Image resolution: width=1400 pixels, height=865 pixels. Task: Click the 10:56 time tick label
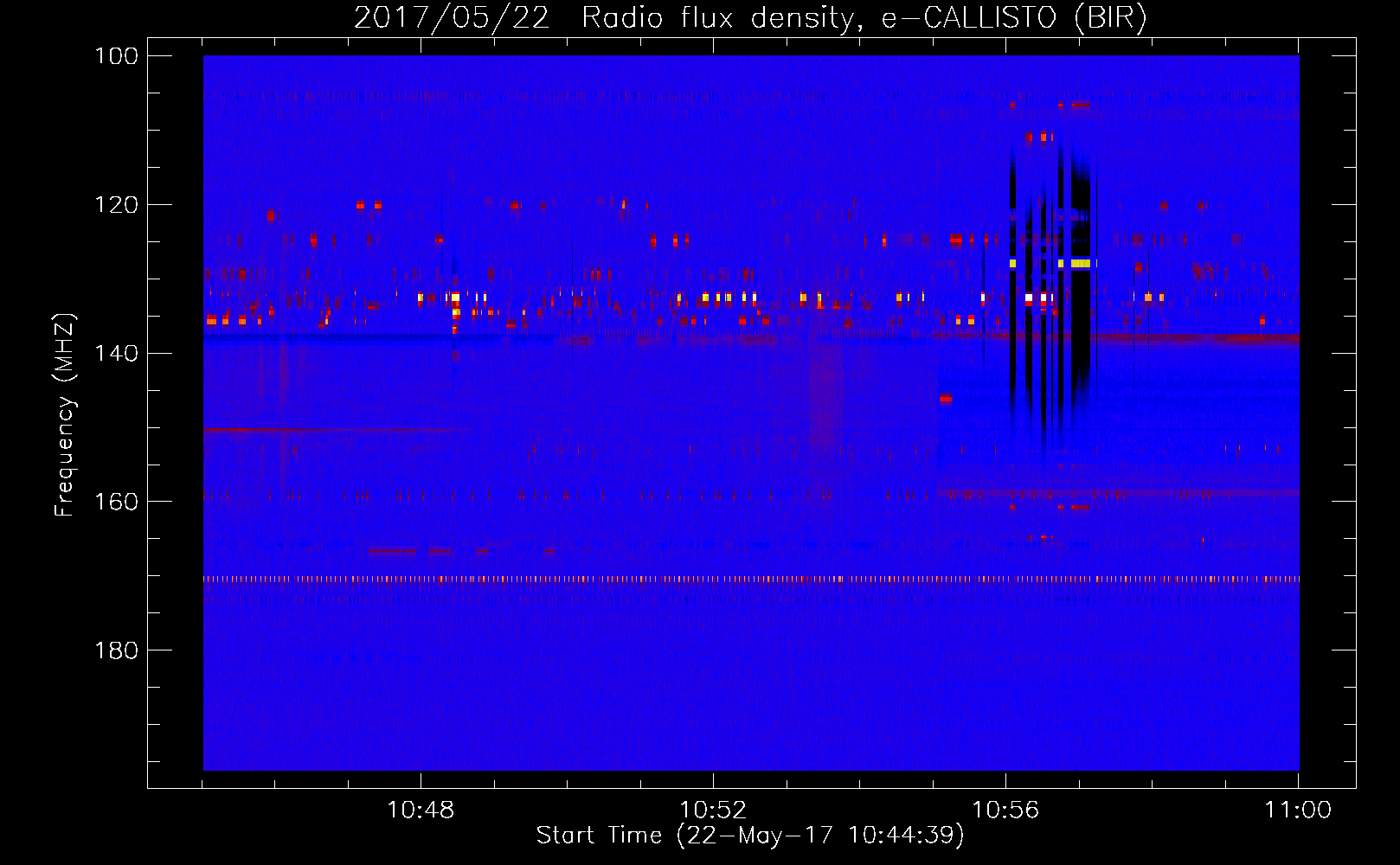[x=1005, y=811]
